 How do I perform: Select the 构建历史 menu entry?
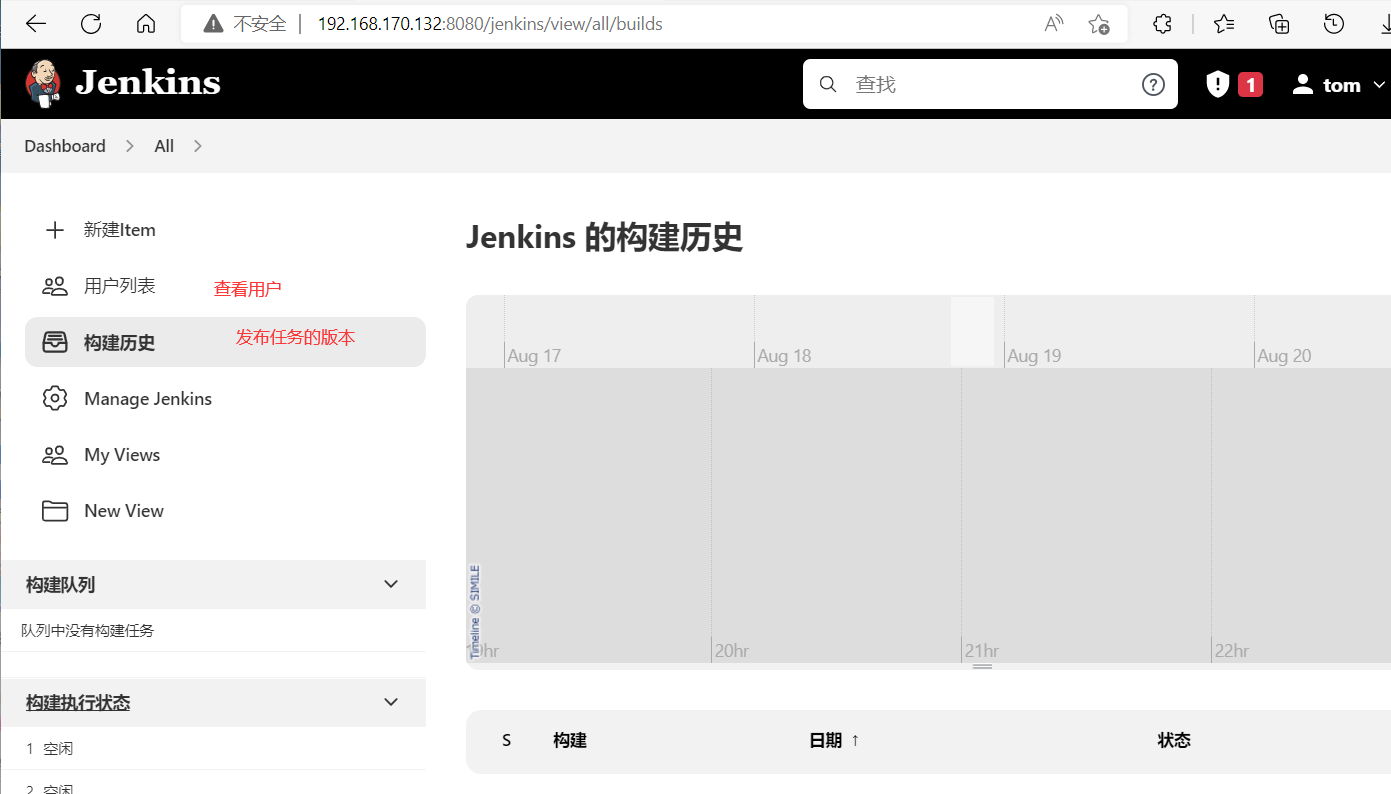coord(225,342)
